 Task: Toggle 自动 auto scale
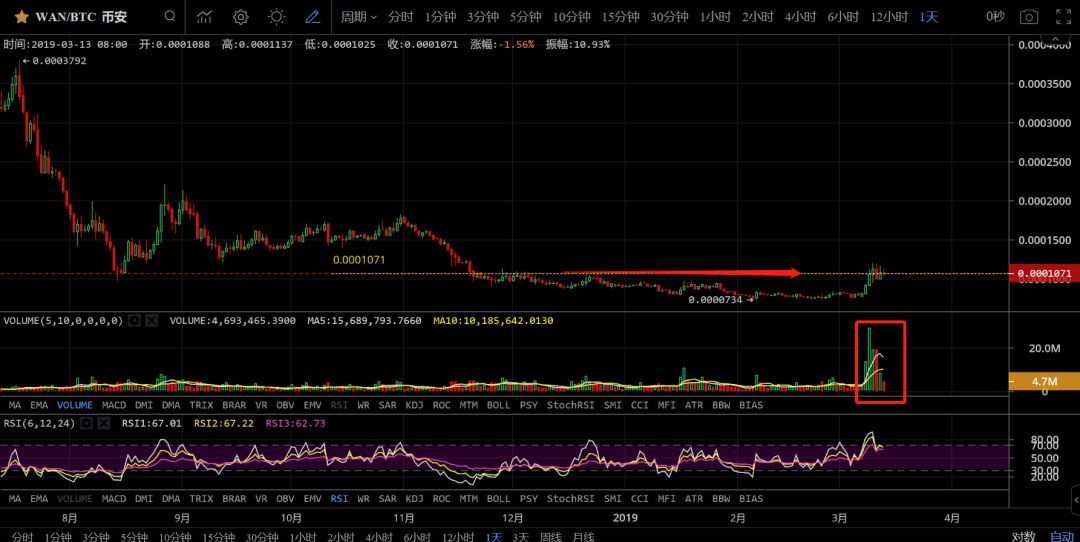coord(1061,537)
